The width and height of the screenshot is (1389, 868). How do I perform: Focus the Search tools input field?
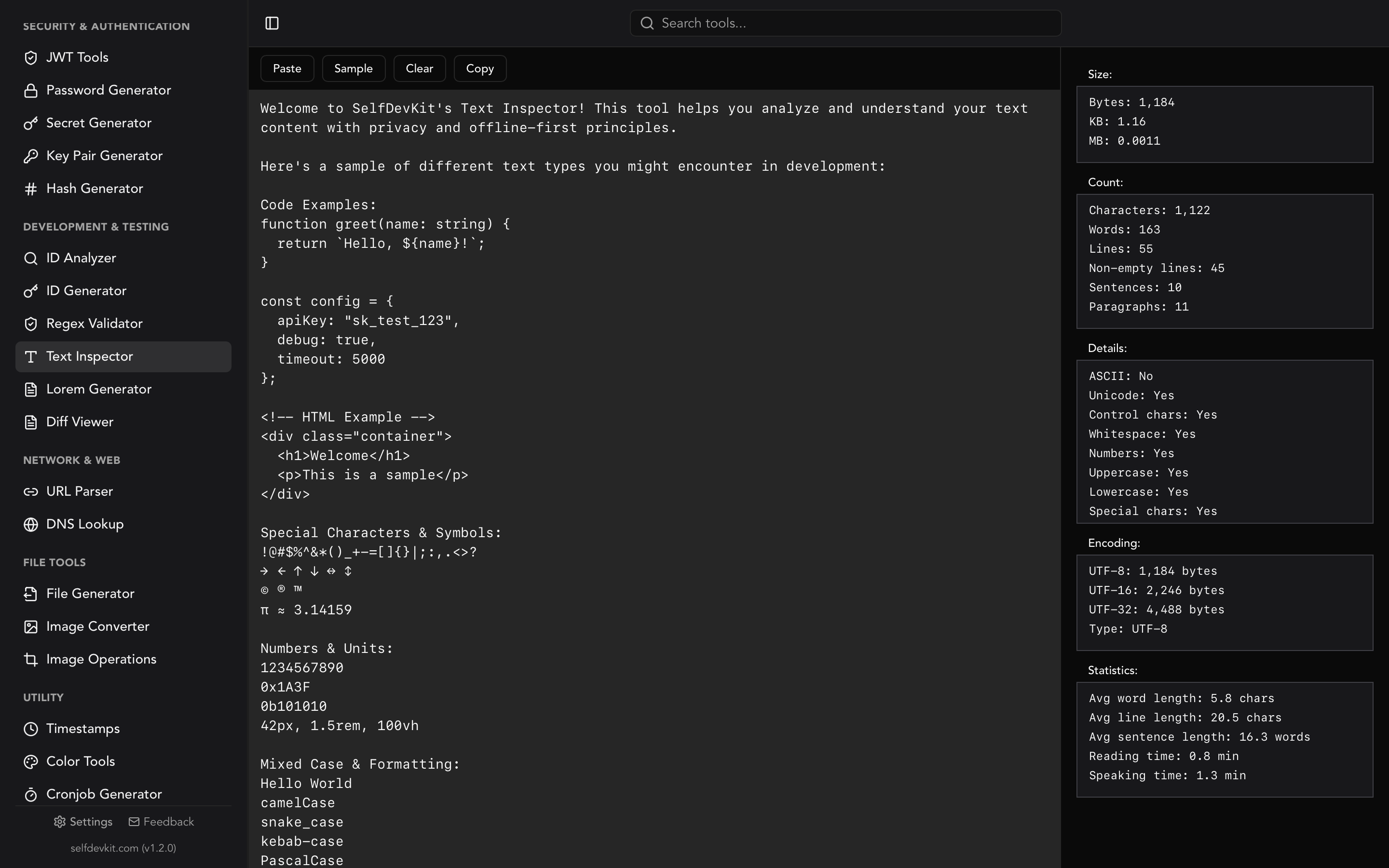(845, 23)
